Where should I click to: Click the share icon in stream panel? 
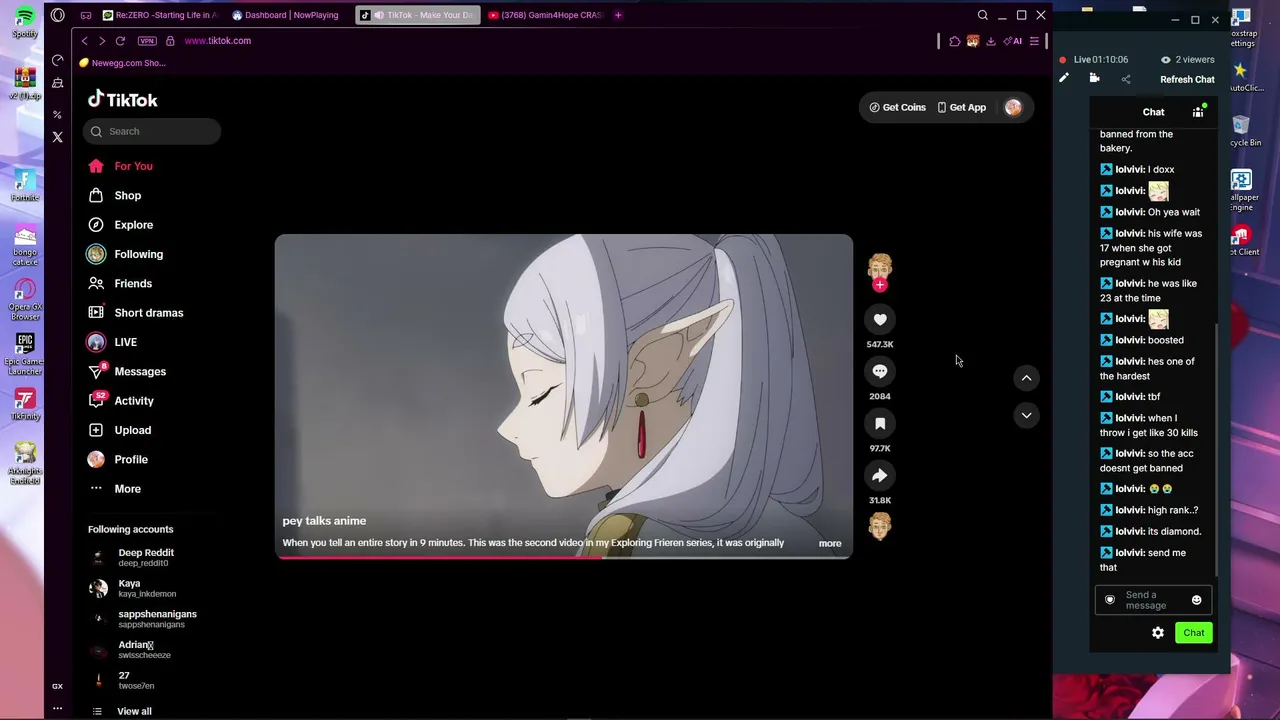tap(1126, 79)
